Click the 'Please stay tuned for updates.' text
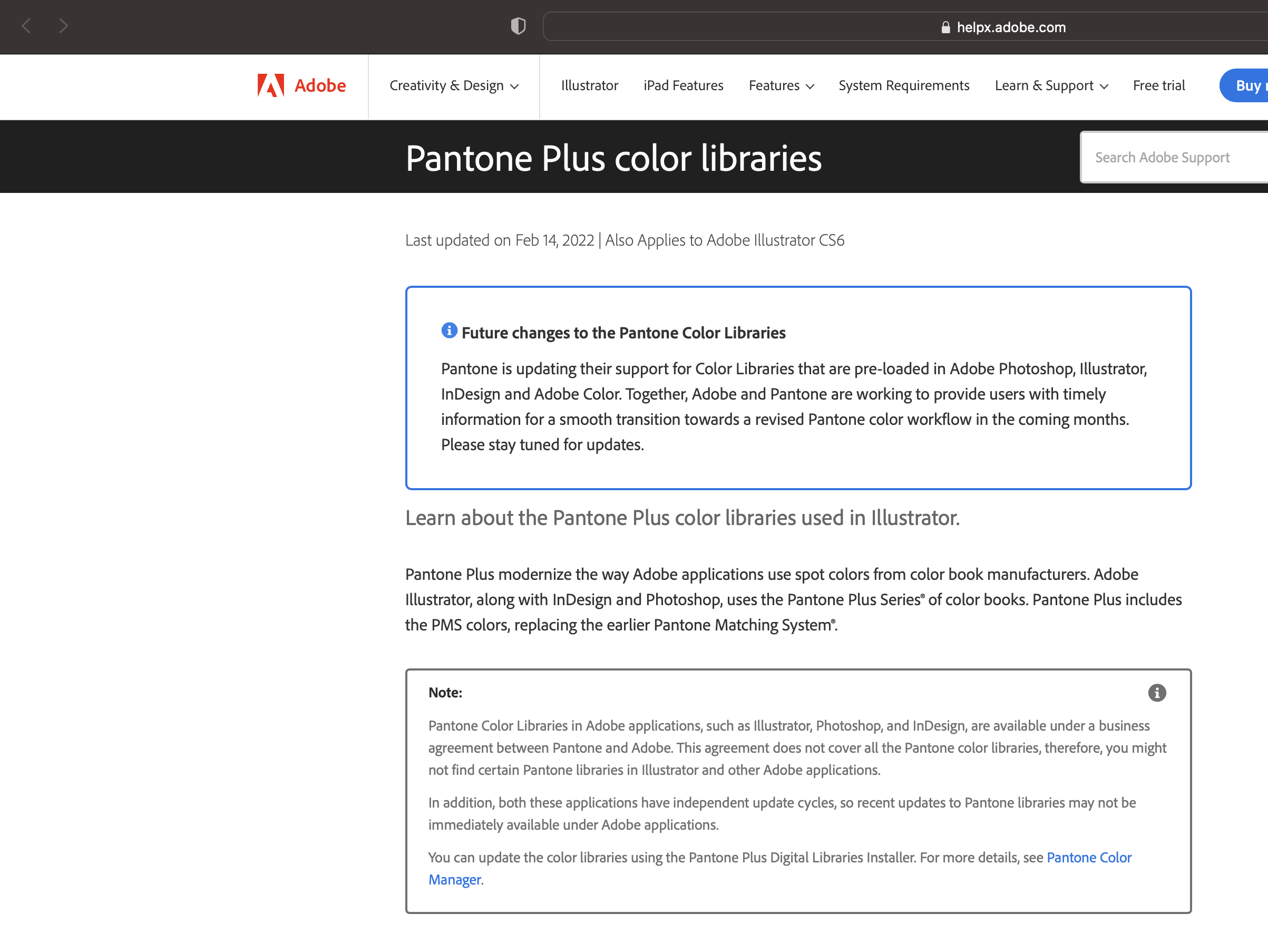Image resolution: width=1268 pixels, height=952 pixels. [x=542, y=444]
